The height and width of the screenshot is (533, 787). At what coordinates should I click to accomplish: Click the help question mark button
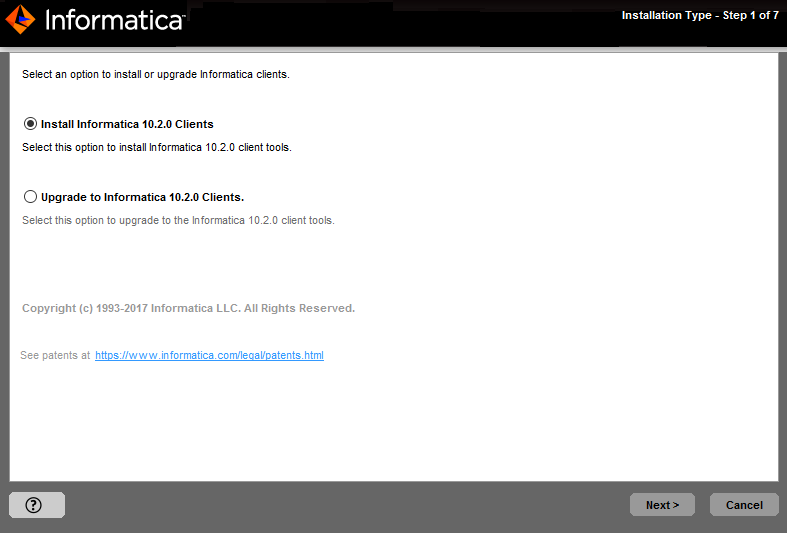(37, 505)
